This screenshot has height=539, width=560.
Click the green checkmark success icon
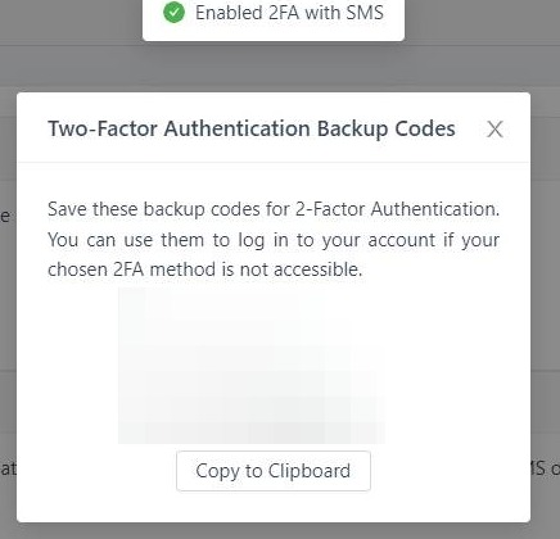coord(174,13)
